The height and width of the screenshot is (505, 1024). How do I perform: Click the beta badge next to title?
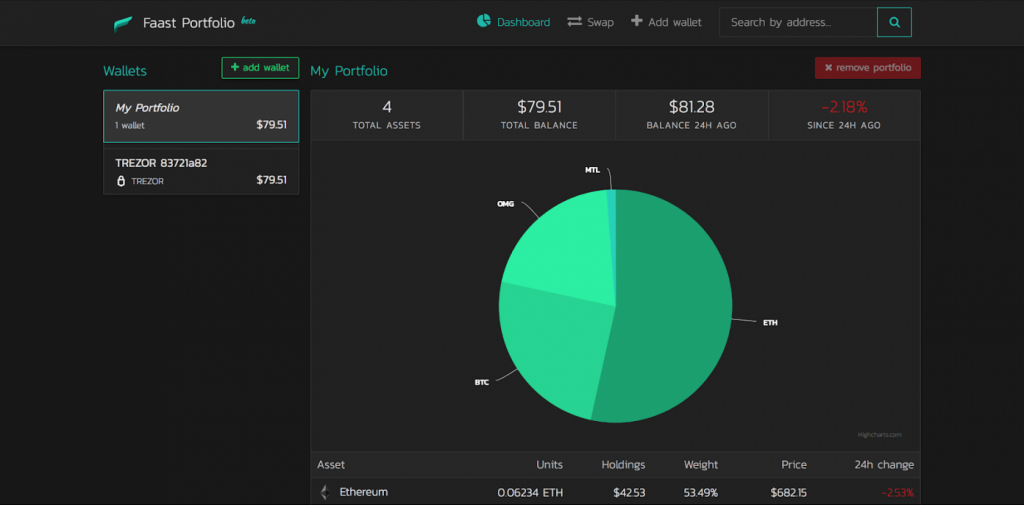248,21
